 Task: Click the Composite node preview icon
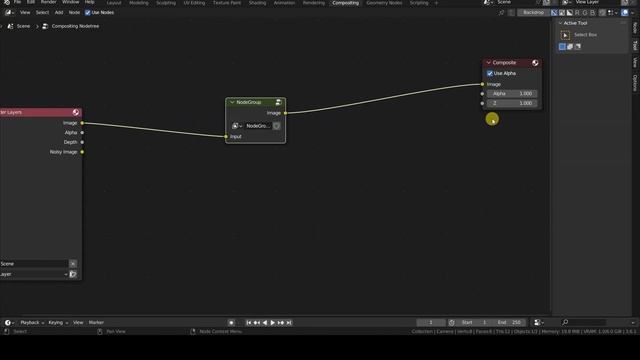point(535,63)
